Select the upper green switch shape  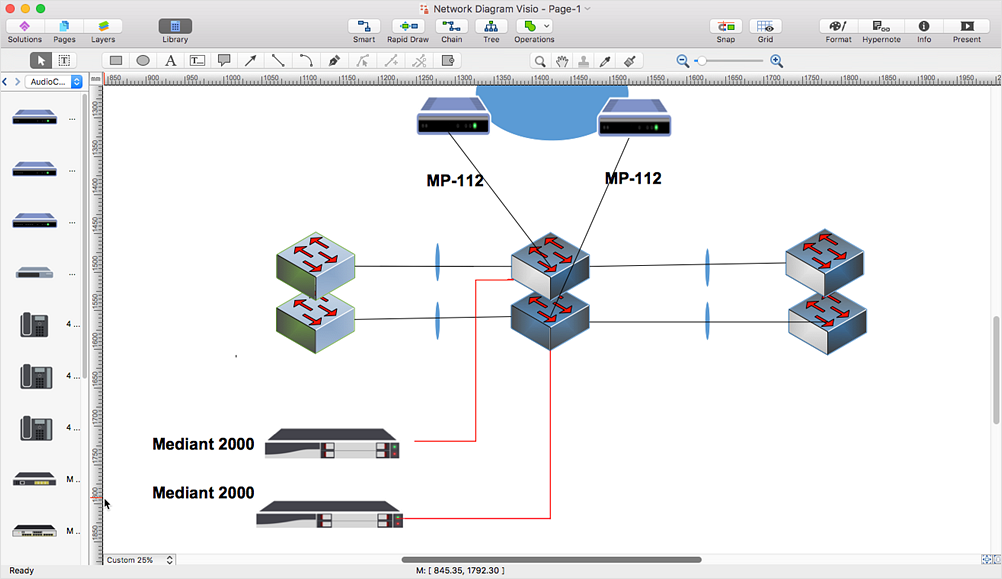click(315, 264)
